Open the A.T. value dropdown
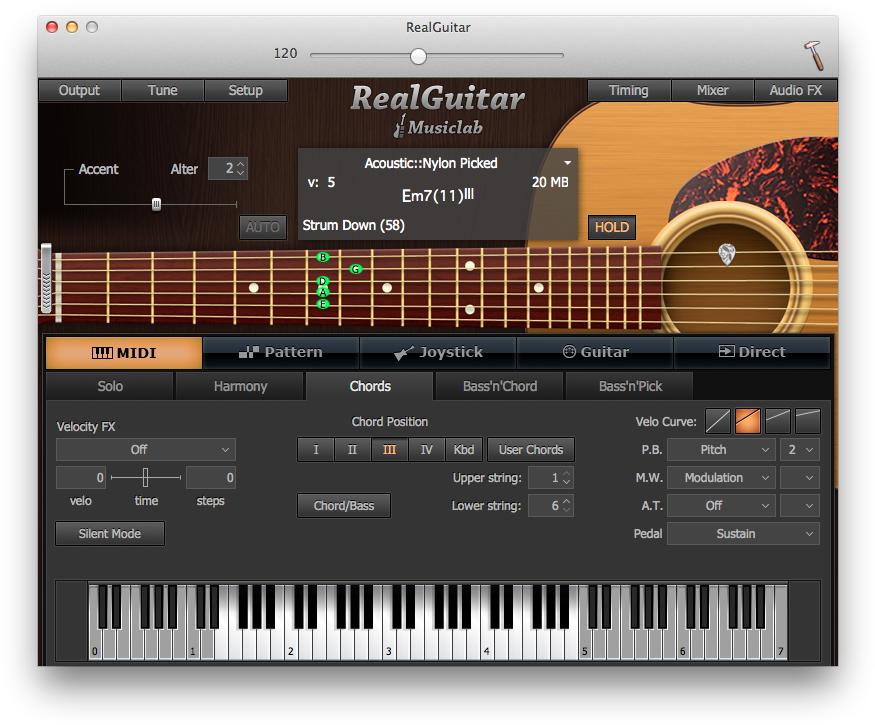Image resolution: width=875 pixels, height=725 pixels. coord(800,506)
